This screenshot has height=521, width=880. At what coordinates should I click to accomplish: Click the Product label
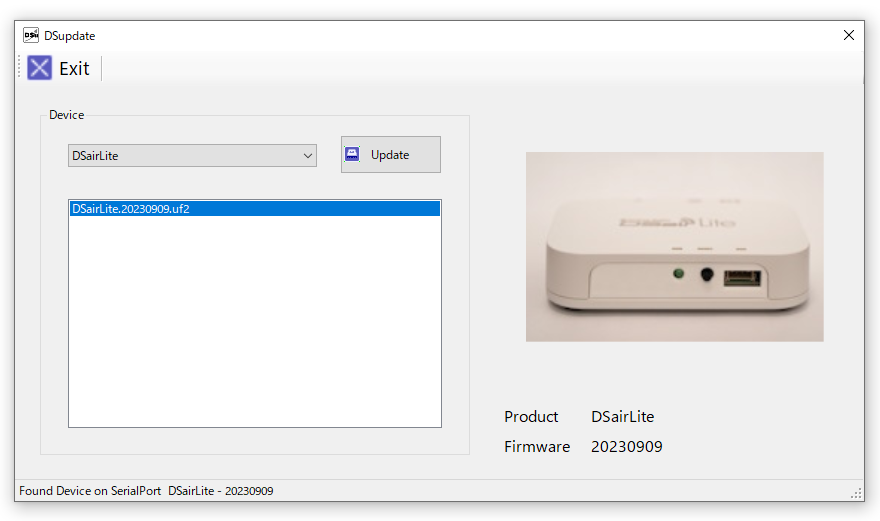pos(531,417)
